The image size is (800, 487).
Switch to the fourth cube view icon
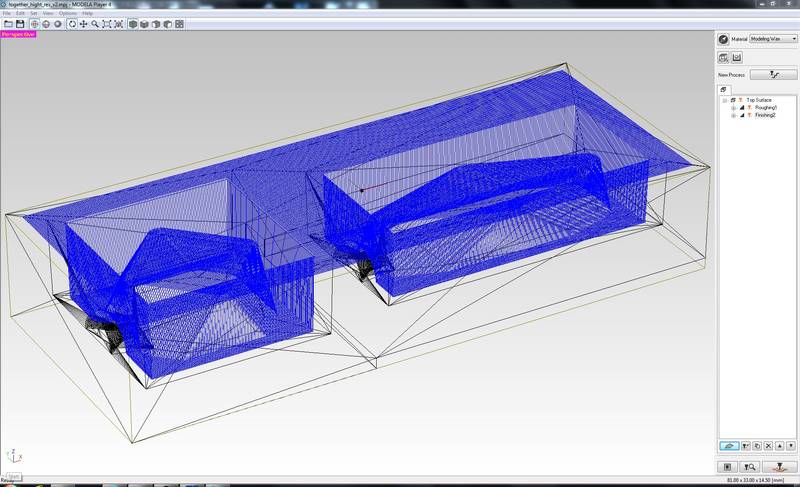[x=168, y=24]
